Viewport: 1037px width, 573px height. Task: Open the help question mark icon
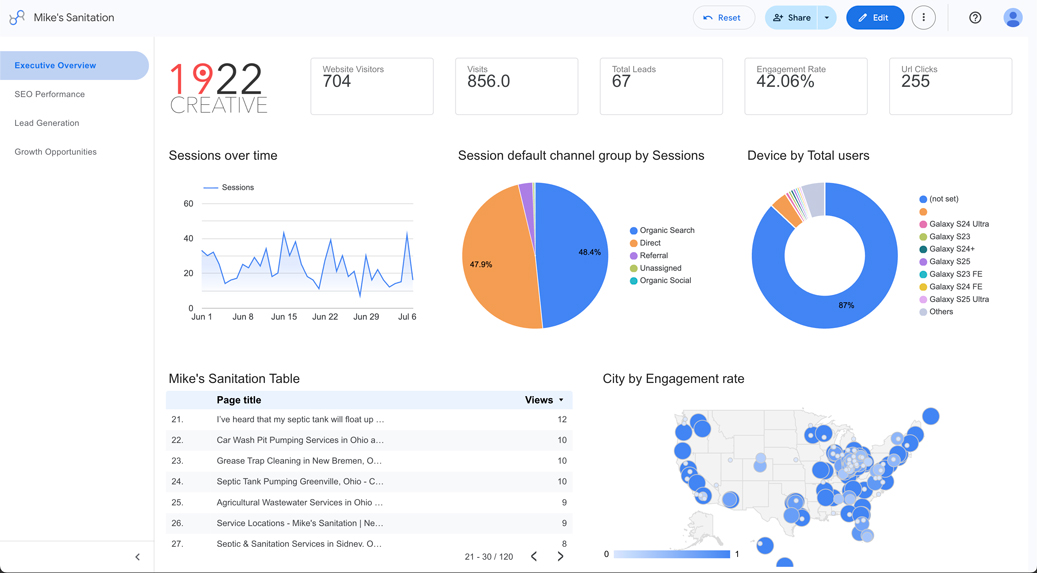coord(975,18)
